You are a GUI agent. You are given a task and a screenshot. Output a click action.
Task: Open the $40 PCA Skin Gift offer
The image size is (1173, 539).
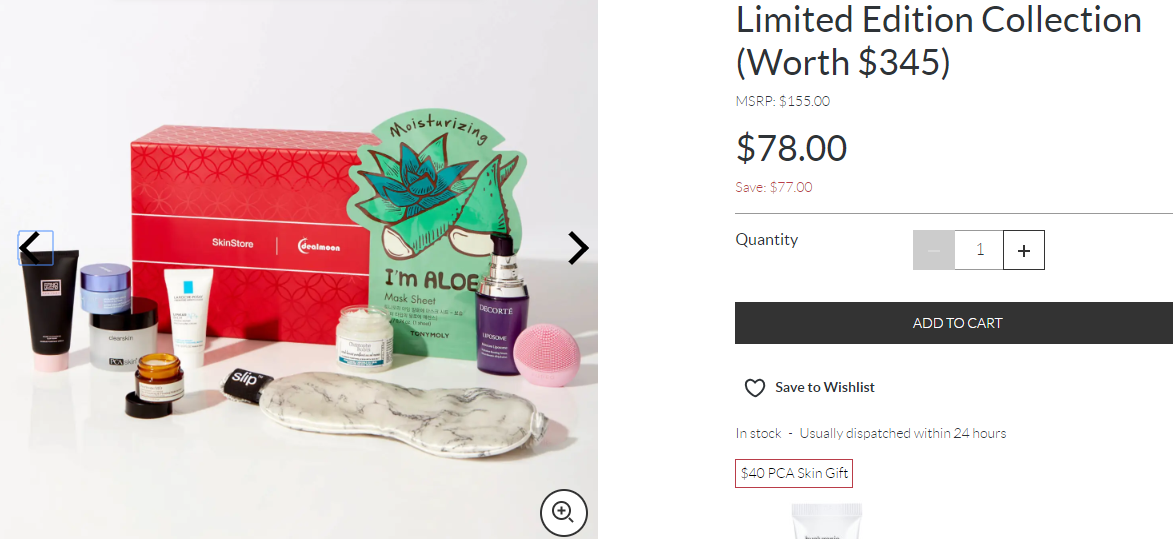click(x=794, y=473)
